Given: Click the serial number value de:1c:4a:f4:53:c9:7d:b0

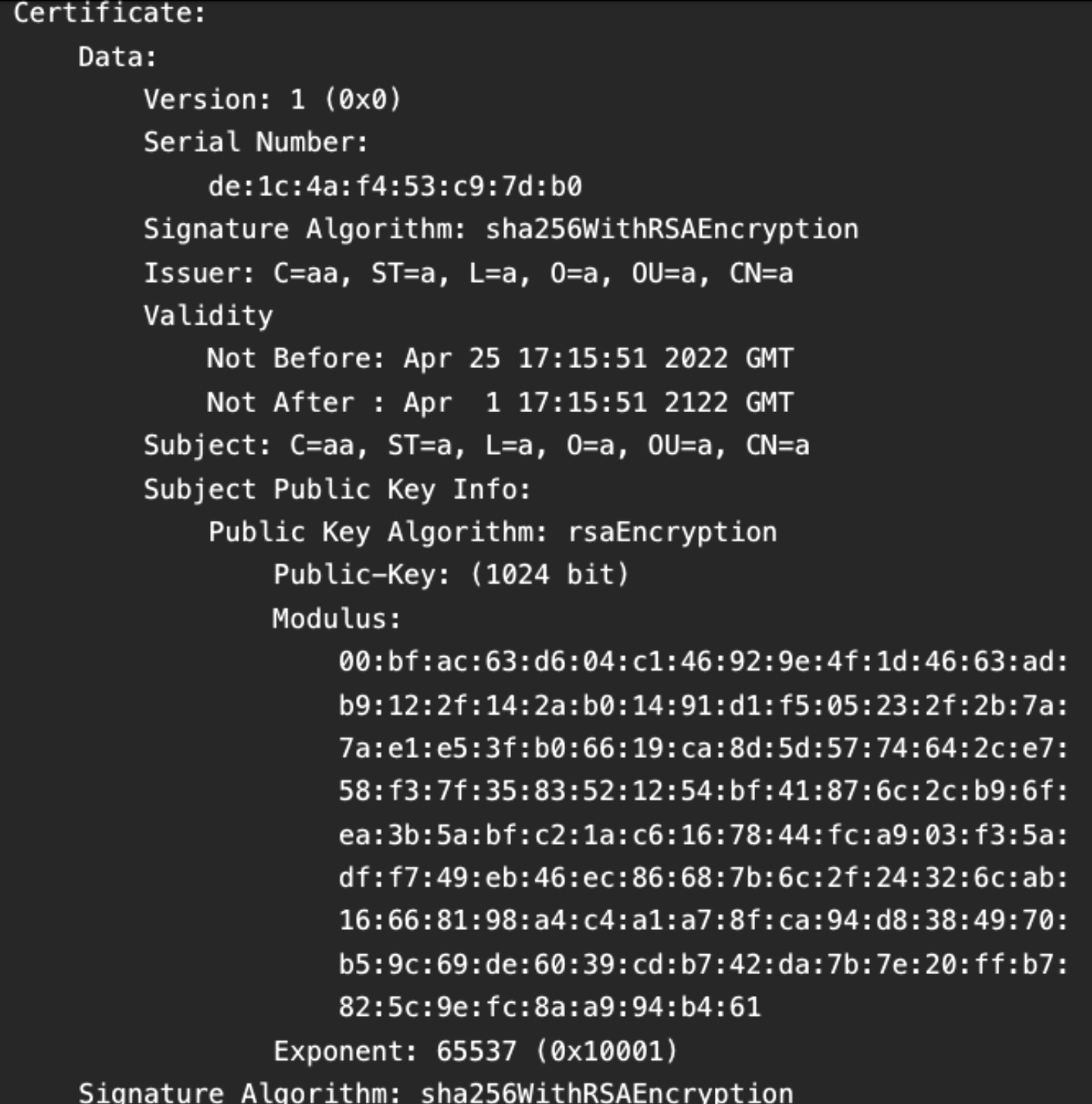Looking at the screenshot, I should pyautogui.click(x=395, y=186).
